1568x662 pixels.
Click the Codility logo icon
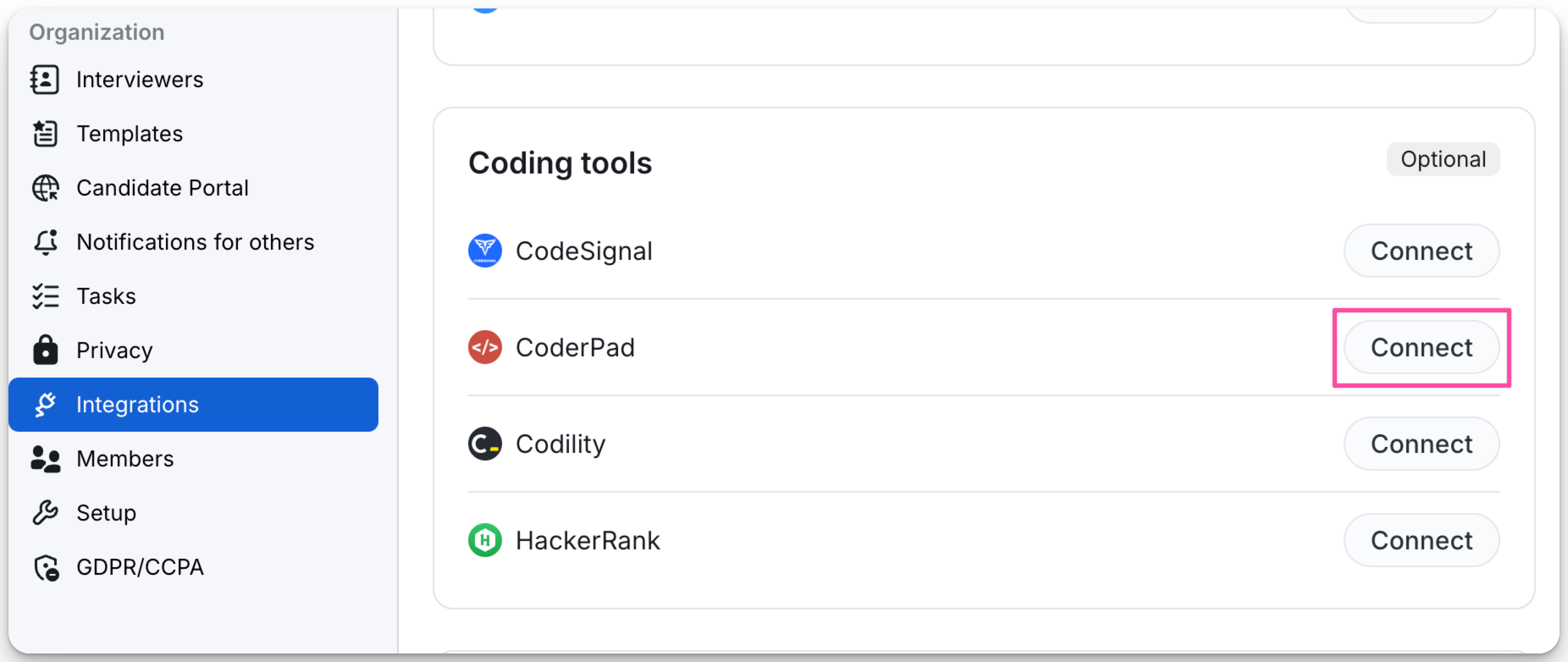click(485, 444)
